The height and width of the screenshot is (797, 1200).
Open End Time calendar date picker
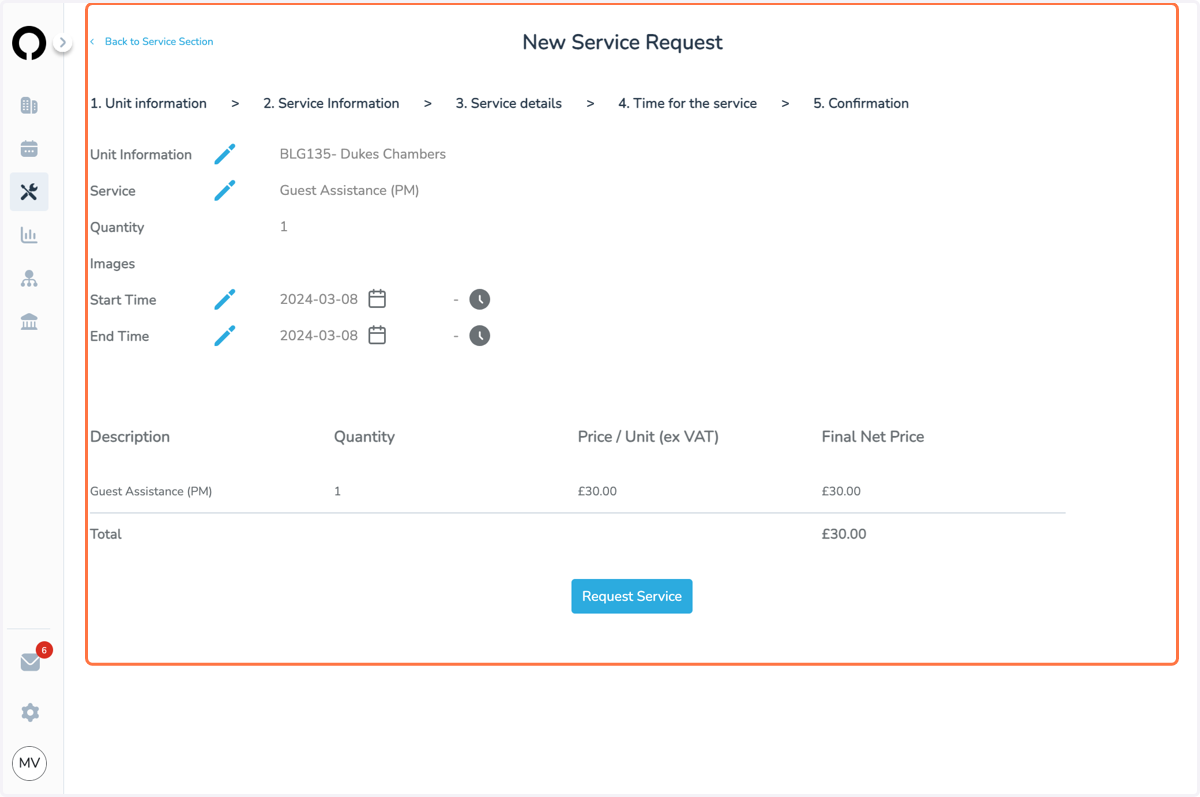pyautogui.click(x=377, y=335)
